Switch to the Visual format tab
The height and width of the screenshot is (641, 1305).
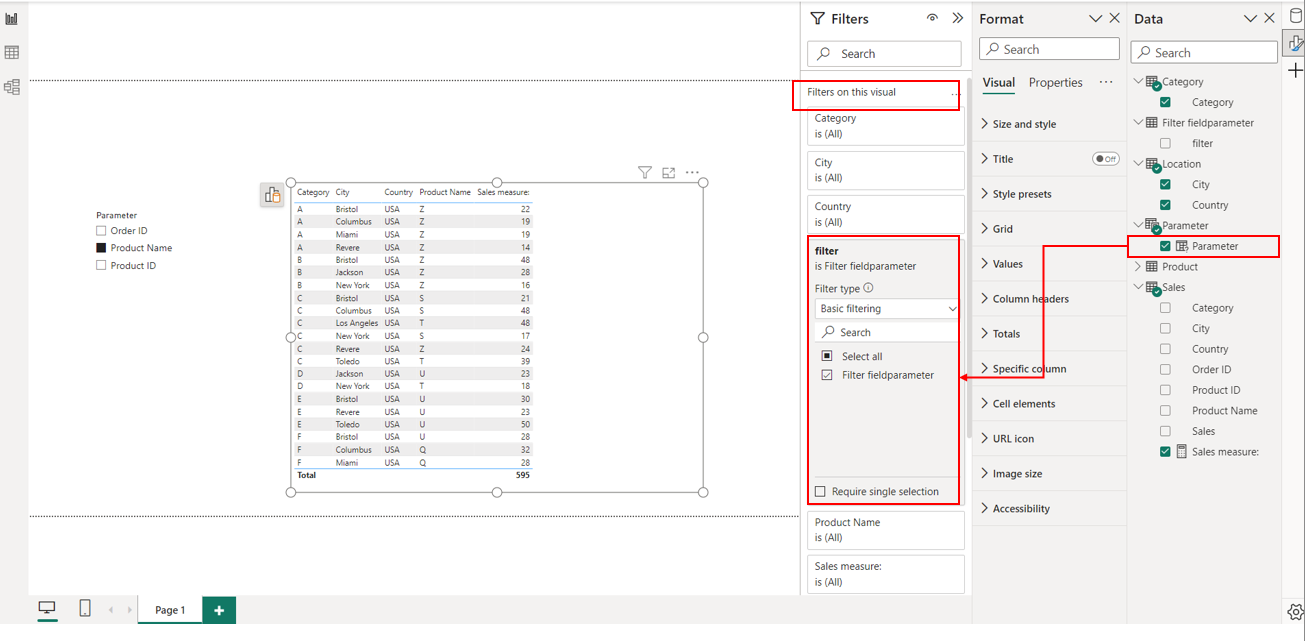click(x=999, y=83)
